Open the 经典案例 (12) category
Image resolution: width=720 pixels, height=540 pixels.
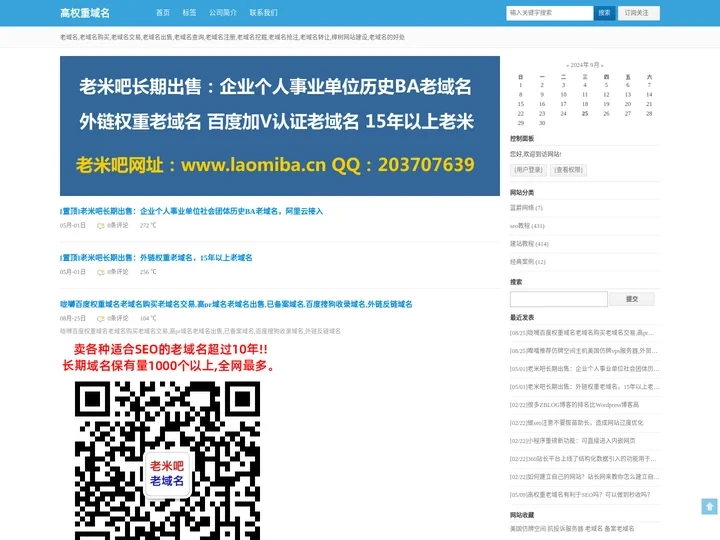tap(528, 262)
